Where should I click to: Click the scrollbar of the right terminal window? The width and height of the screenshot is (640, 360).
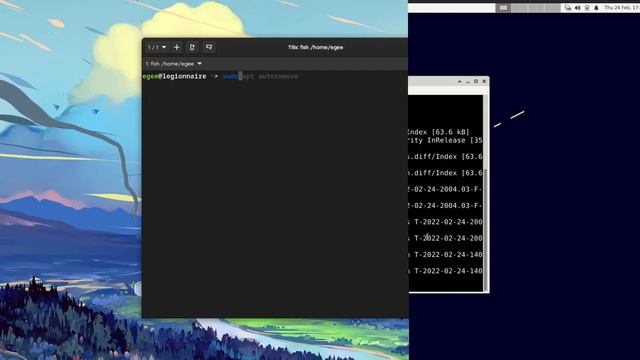point(485,193)
